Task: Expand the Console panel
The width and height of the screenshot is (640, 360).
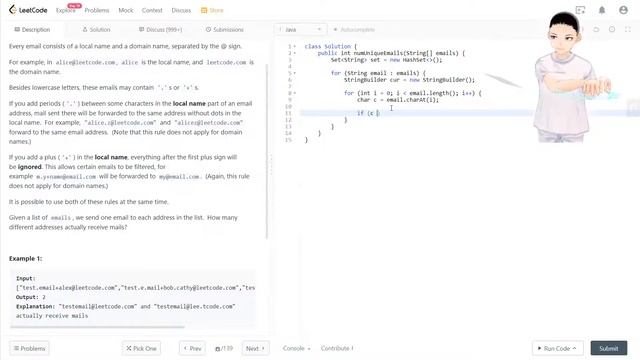Action: tap(296, 348)
